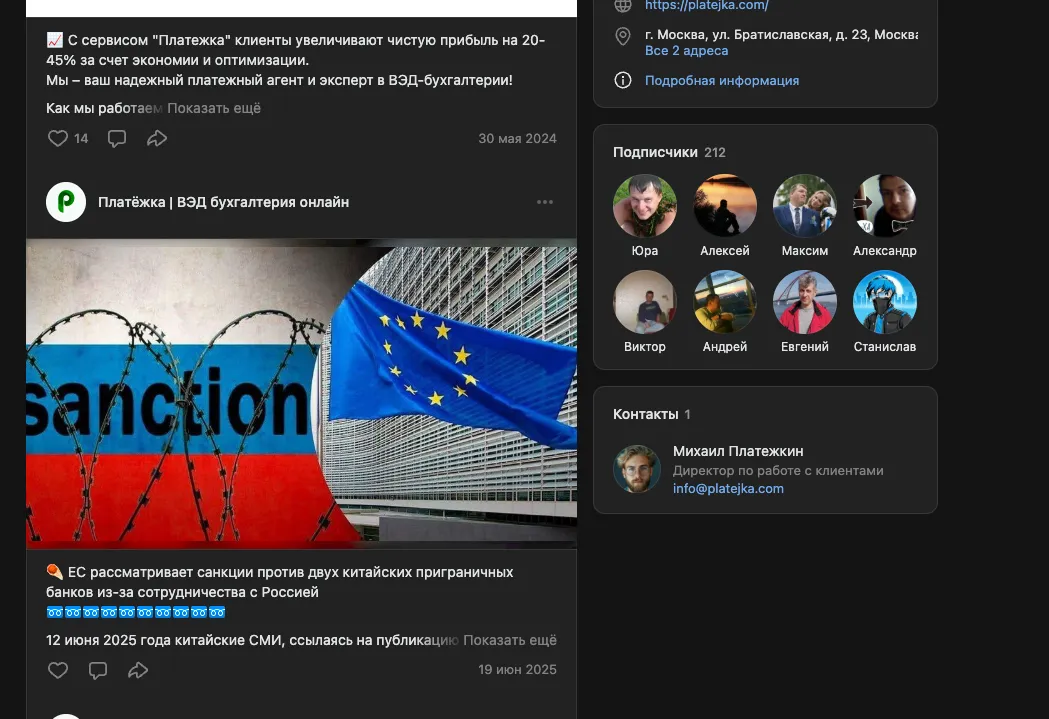Open subscriber Алексей's profile photo

[x=725, y=206]
